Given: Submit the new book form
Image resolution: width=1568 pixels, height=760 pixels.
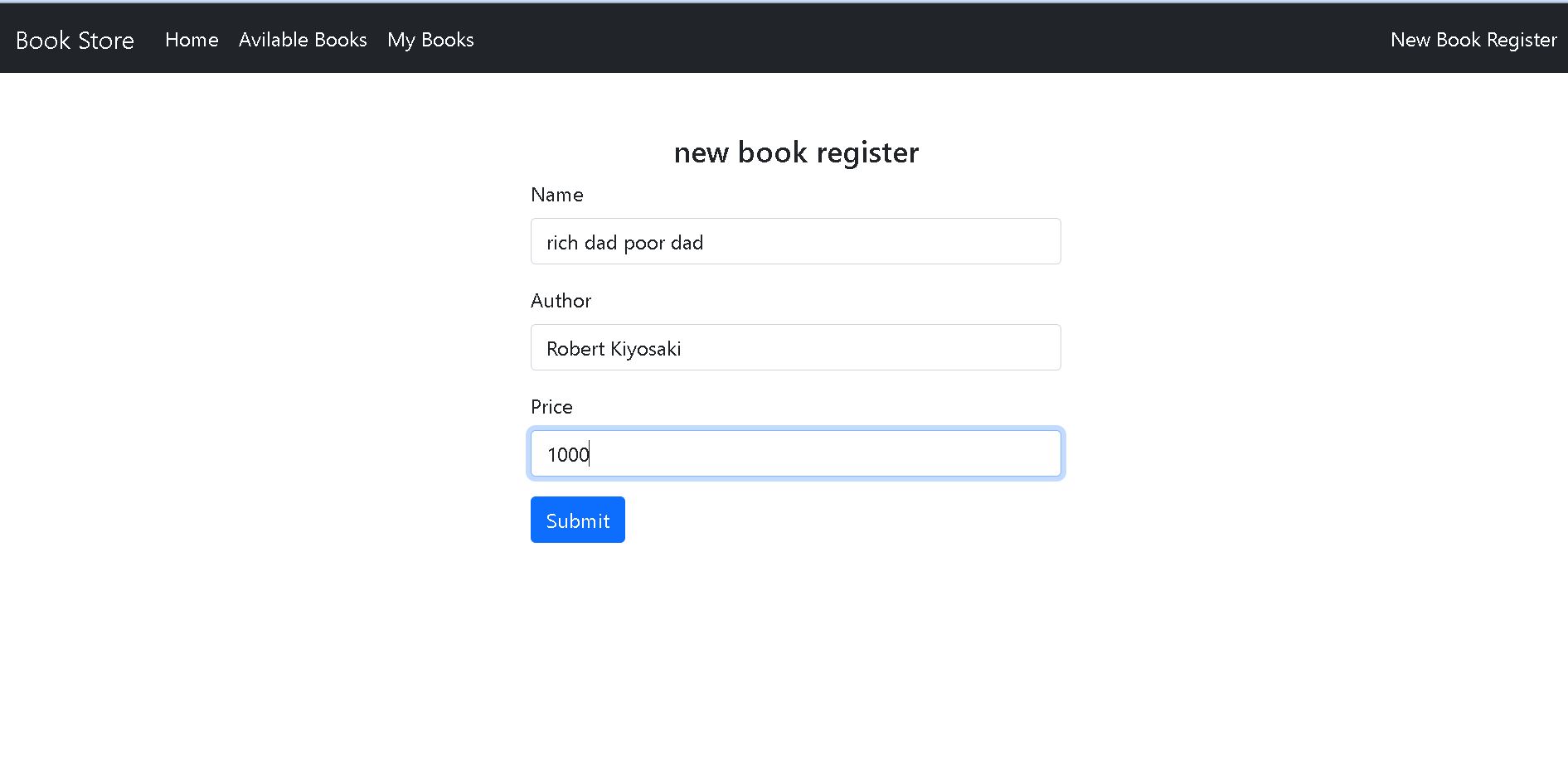Looking at the screenshot, I should 578,520.
